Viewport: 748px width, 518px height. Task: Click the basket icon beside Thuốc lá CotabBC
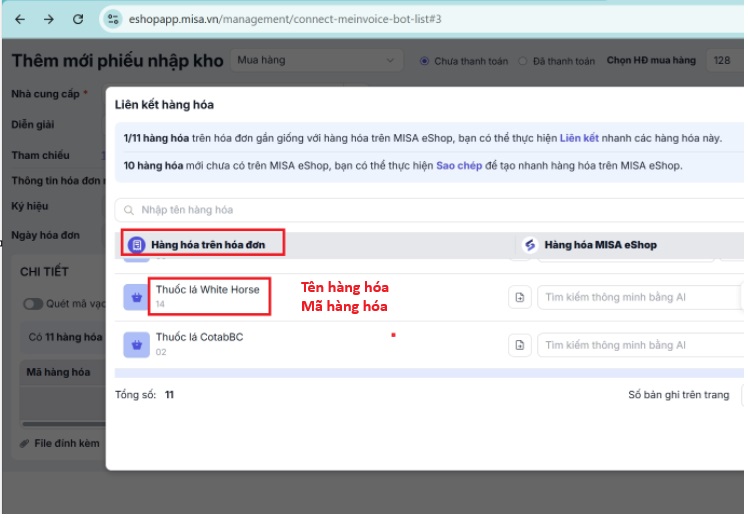[136, 345]
